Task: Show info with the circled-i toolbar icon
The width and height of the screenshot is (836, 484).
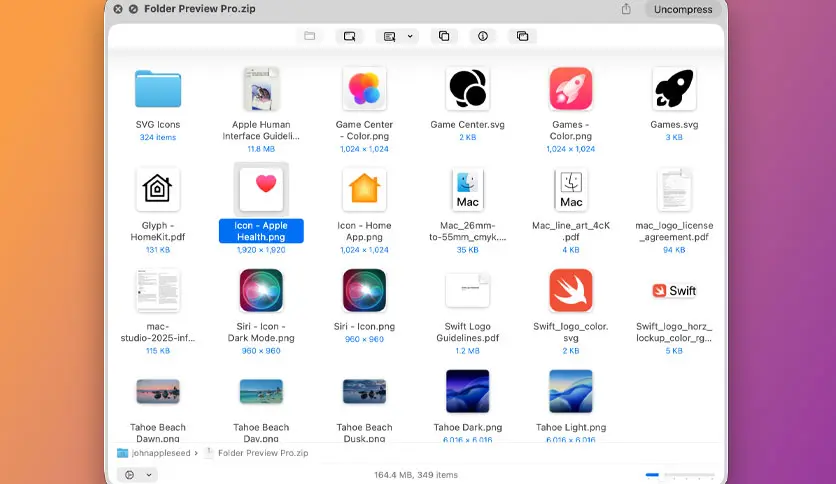Action: tap(483, 36)
